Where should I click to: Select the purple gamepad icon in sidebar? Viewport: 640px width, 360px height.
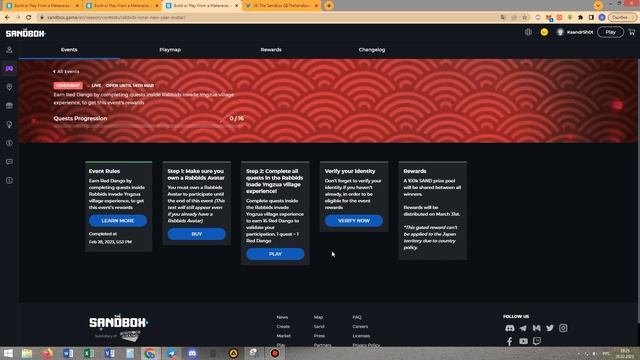tap(9, 69)
